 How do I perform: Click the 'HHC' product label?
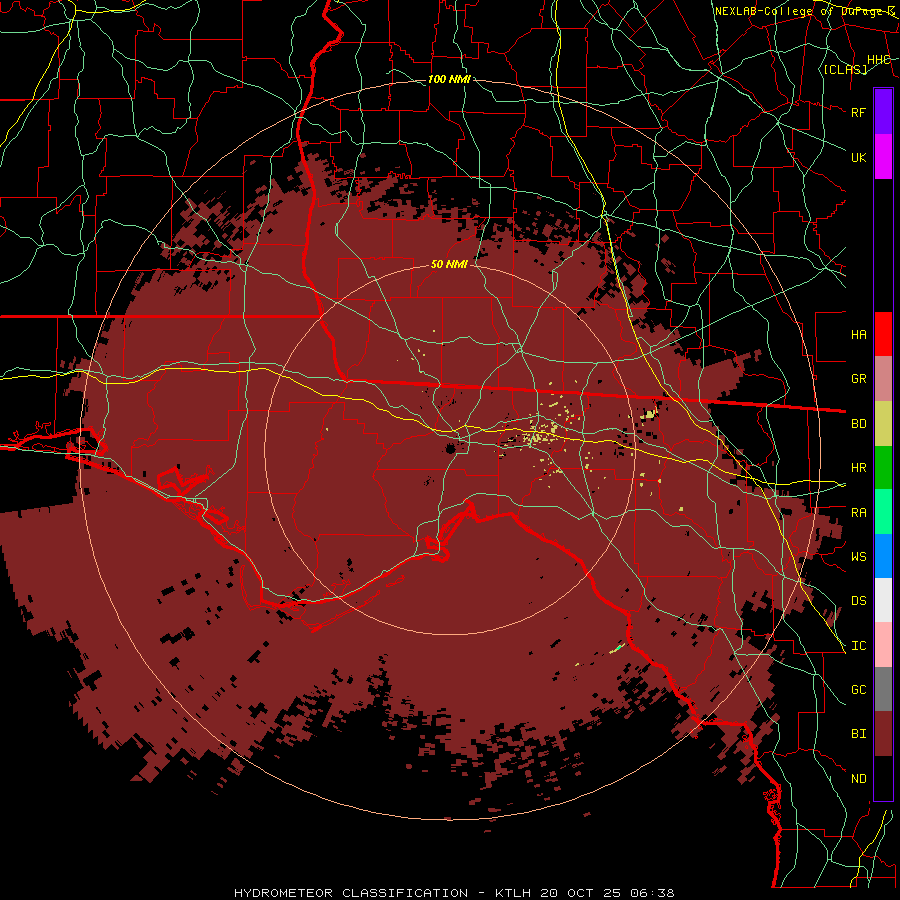pyautogui.click(x=879, y=60)
